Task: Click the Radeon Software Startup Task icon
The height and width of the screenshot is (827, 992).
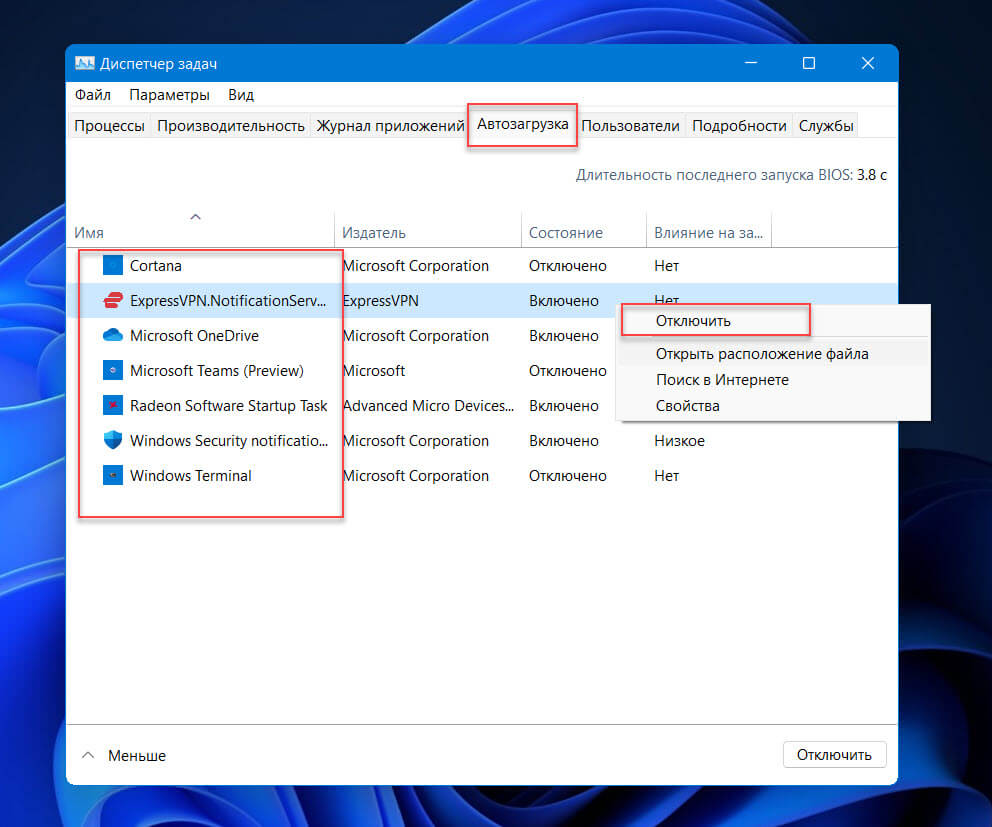Action: click(x=113, y=405)
